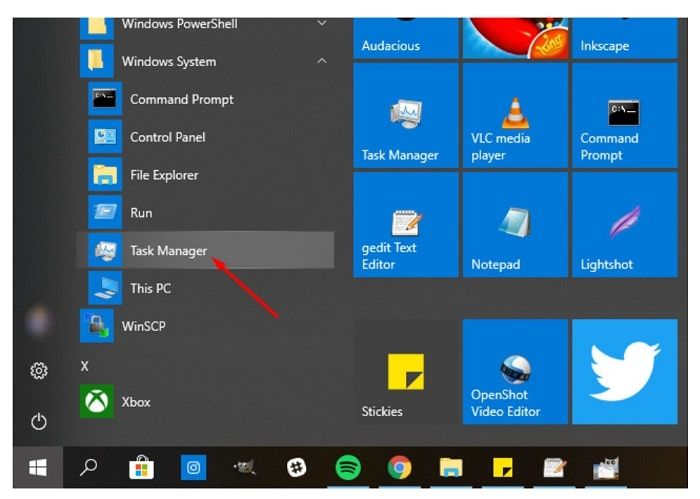Viewport: 700px width, 499px height.
Task: Launch Google Chrome from taskbar
Action: point(400,467)
